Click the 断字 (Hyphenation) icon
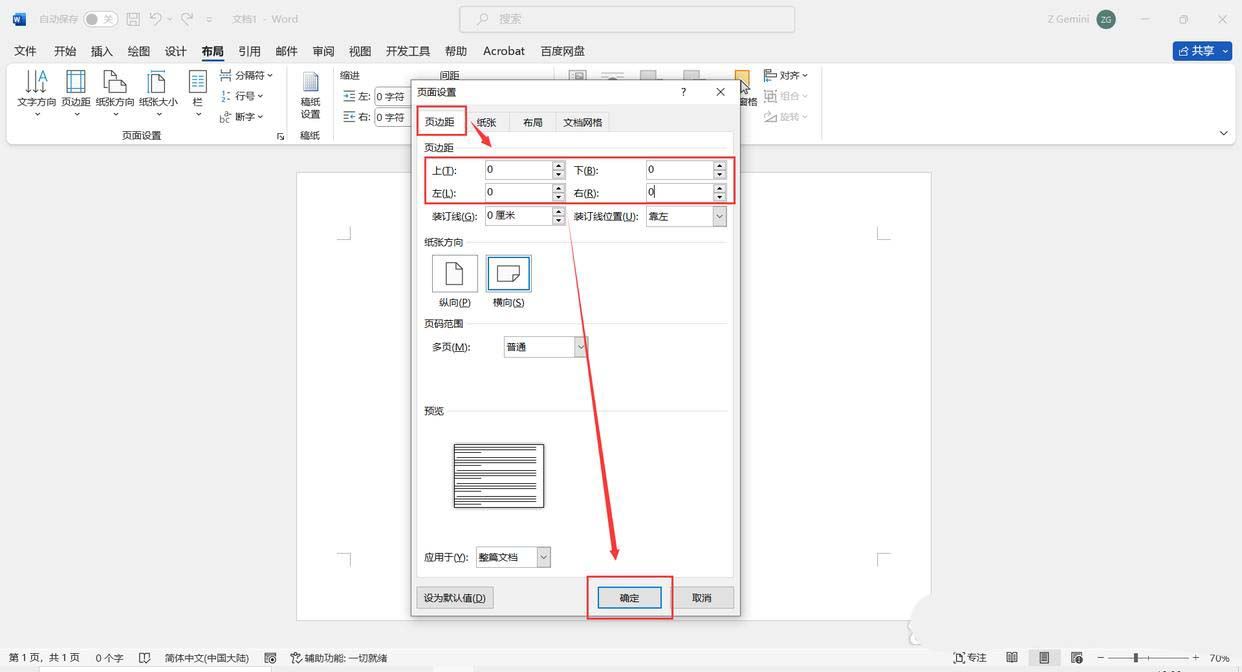This screenshot has height=672, width=1242. pos(244,116)
